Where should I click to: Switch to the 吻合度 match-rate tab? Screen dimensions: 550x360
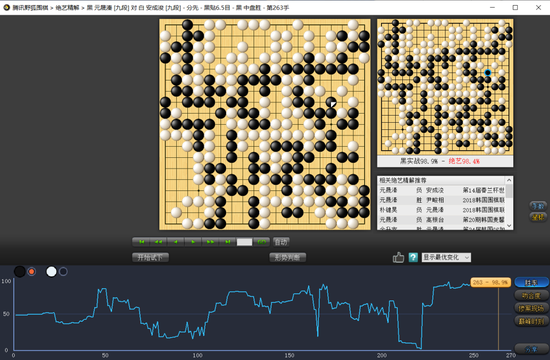coord(531,295)
